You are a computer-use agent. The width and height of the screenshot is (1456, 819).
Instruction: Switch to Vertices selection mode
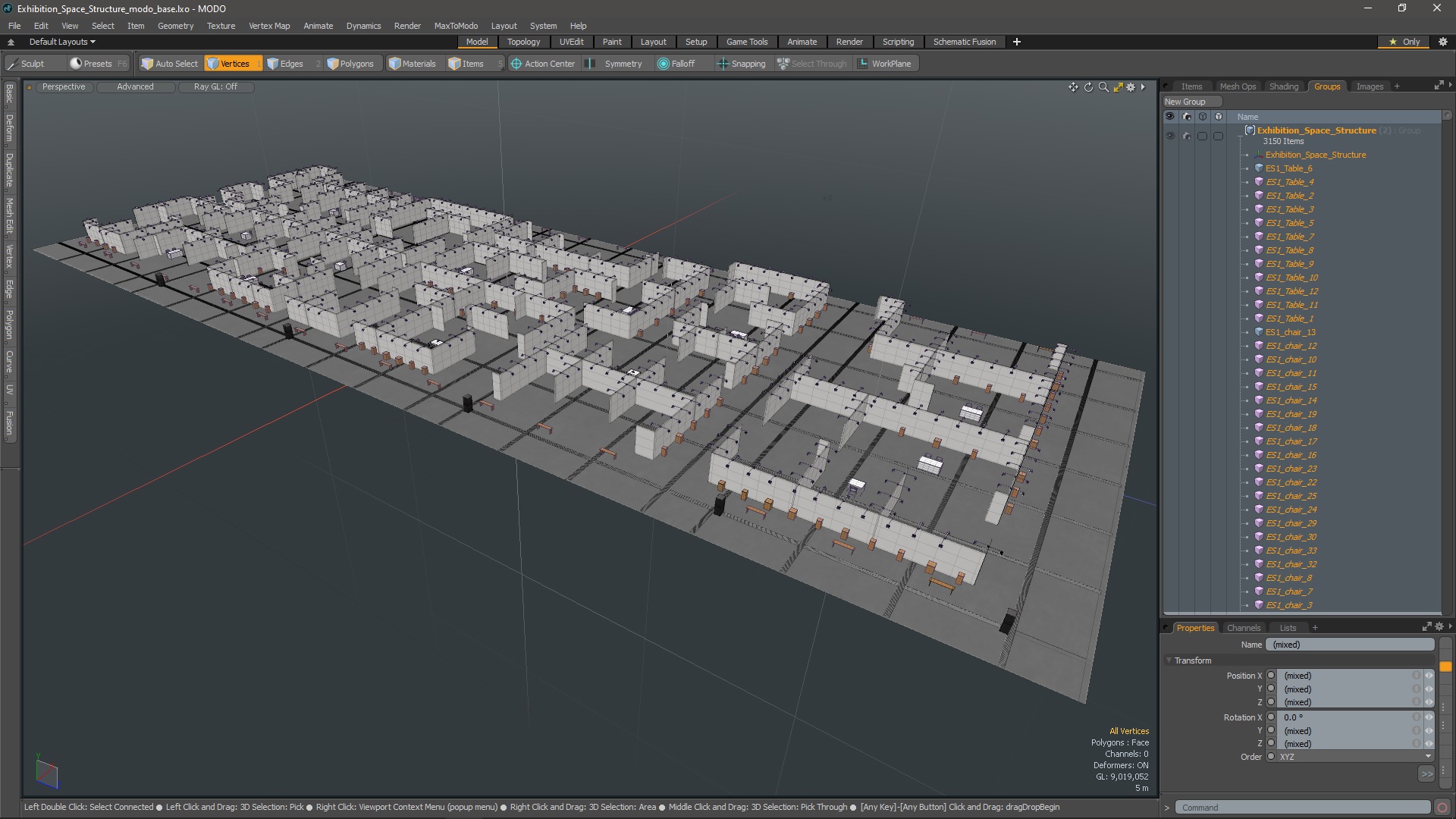pyautogui.click(x=234, y=64)
